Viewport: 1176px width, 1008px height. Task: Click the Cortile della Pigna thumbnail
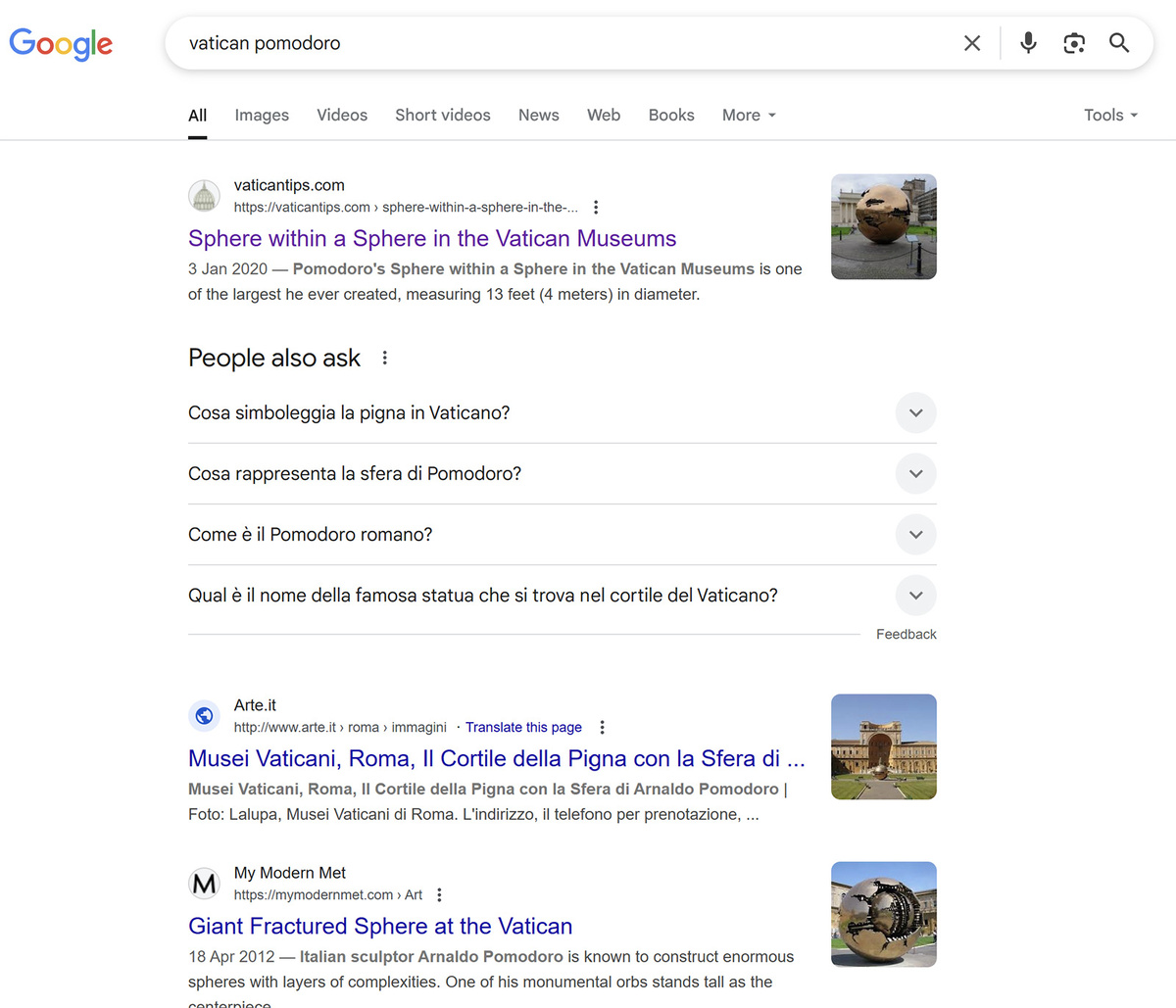point(884,746)
